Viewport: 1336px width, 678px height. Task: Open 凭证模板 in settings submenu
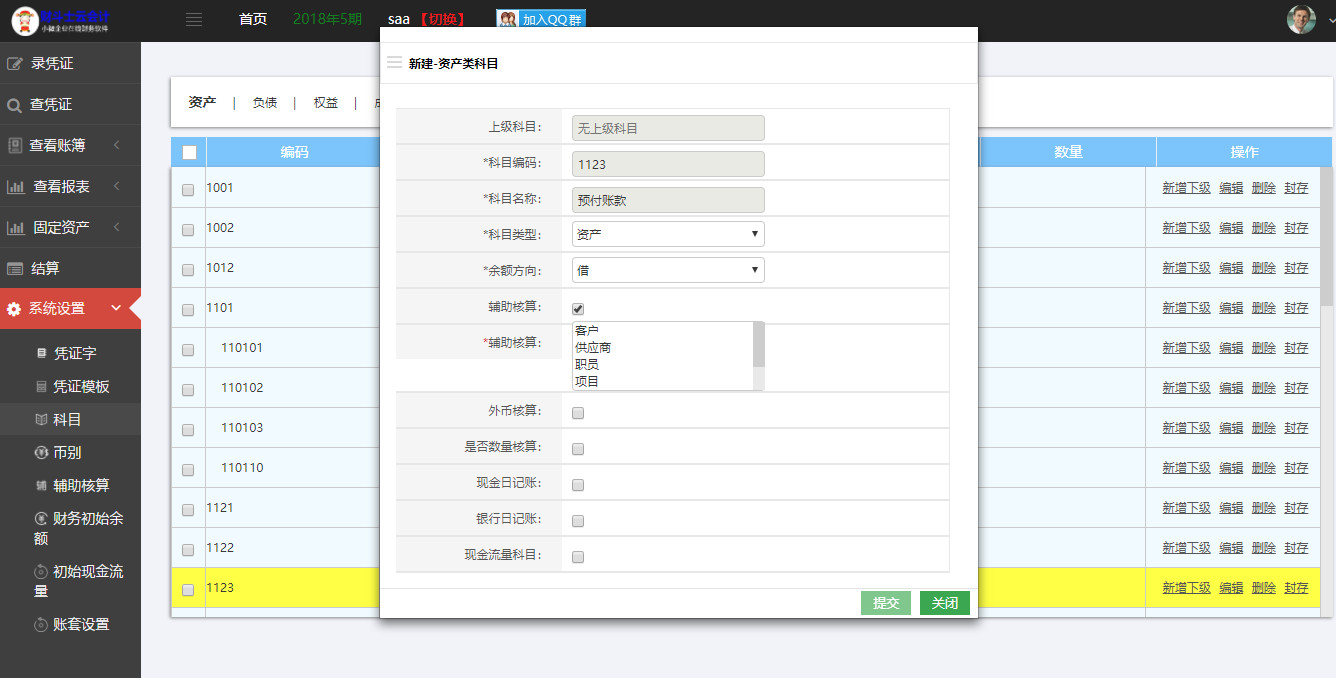pos(81,387)
